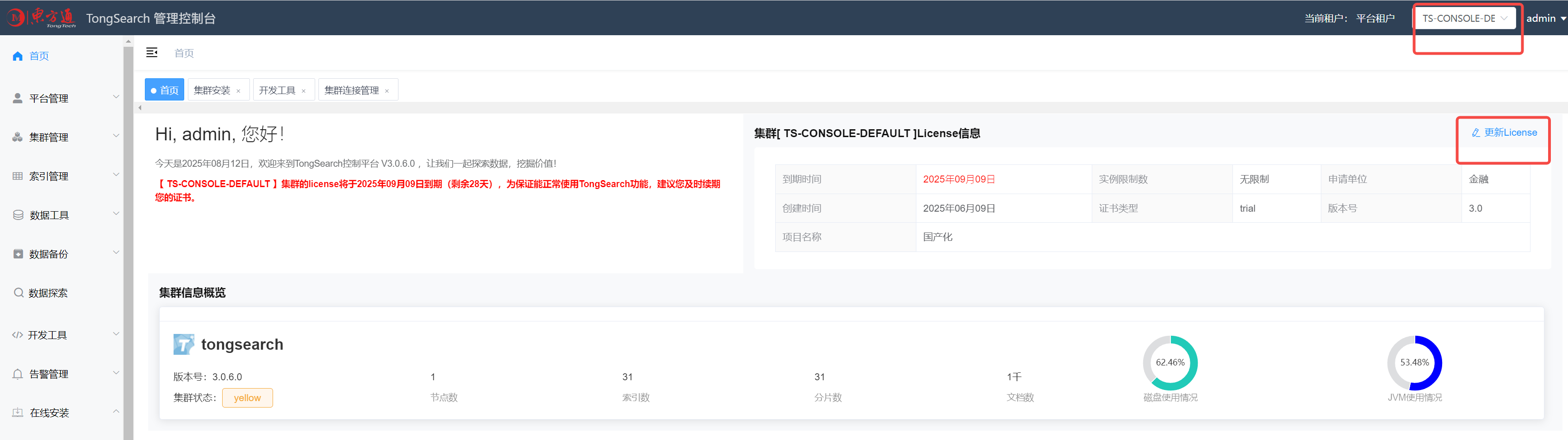Expand the 数据备份 menu chevron
The width and height of the screenshot is (1568, 440).
pos(116,252)
